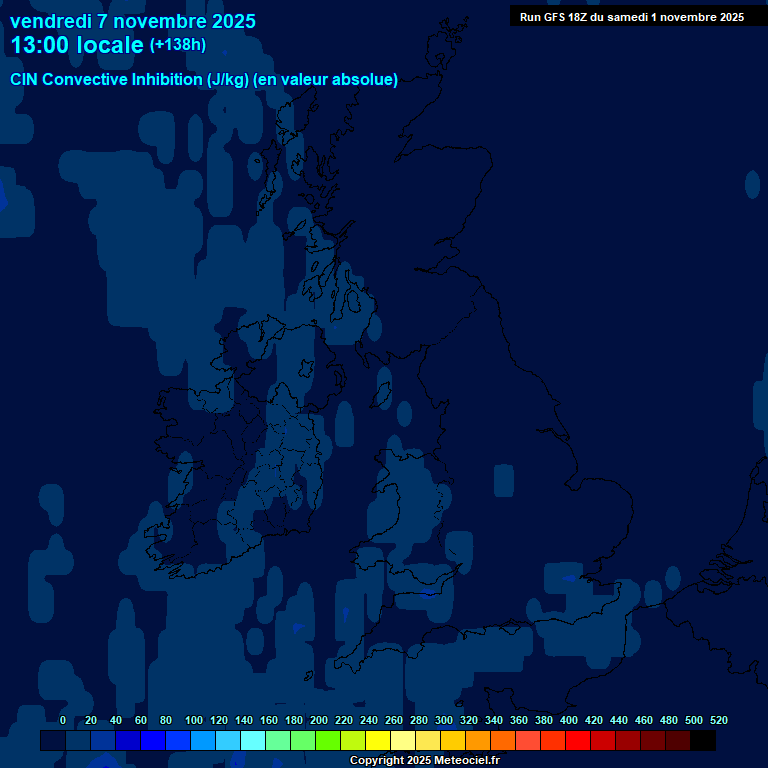Pick the darkest navy swatch at legend's left end
Viewport: 768px width, 768px height.
click(53, 741)
